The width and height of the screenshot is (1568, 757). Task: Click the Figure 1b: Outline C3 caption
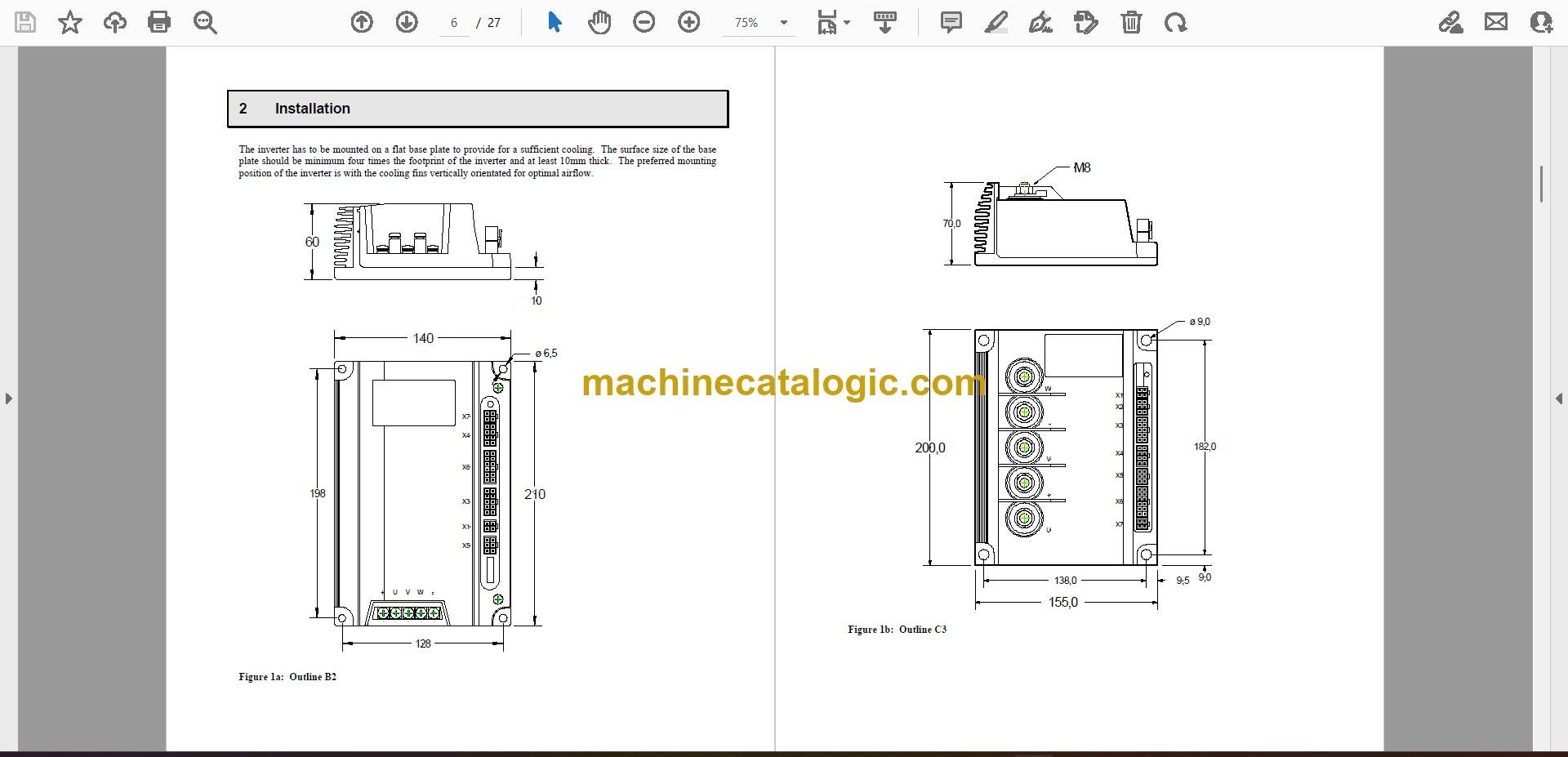[897, 630]
